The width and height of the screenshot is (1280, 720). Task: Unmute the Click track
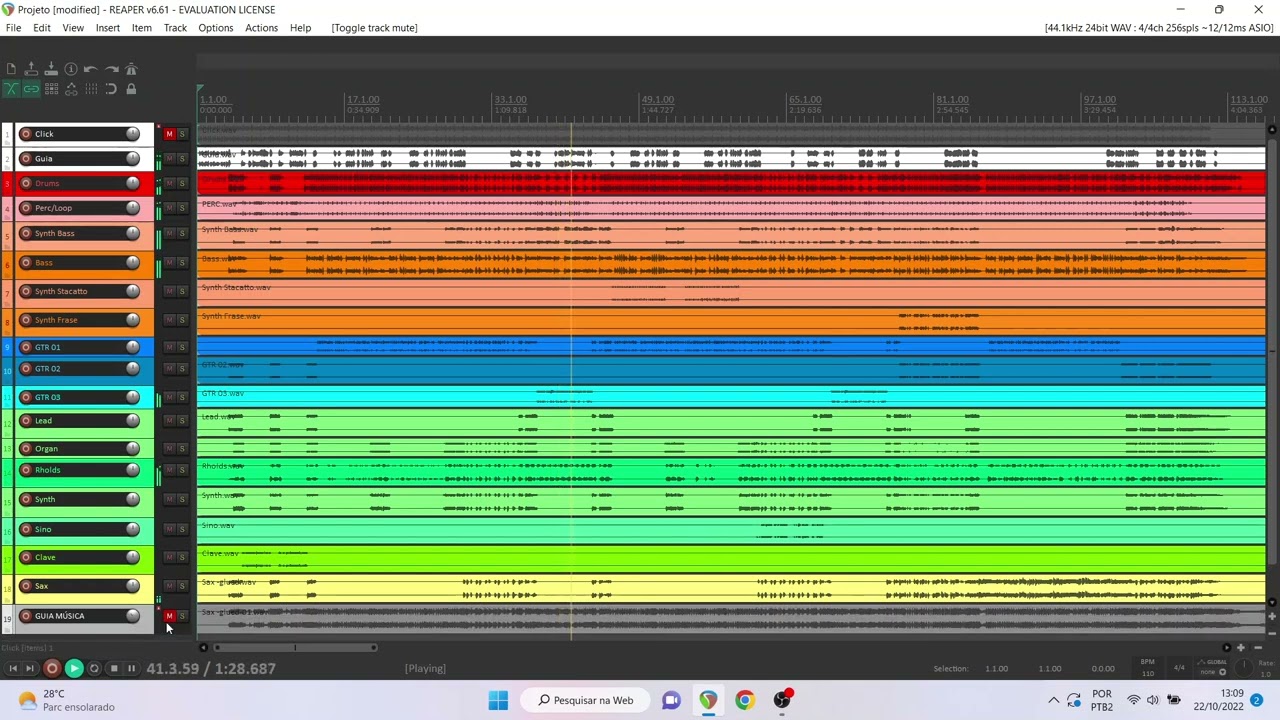(x=170, y=134)
